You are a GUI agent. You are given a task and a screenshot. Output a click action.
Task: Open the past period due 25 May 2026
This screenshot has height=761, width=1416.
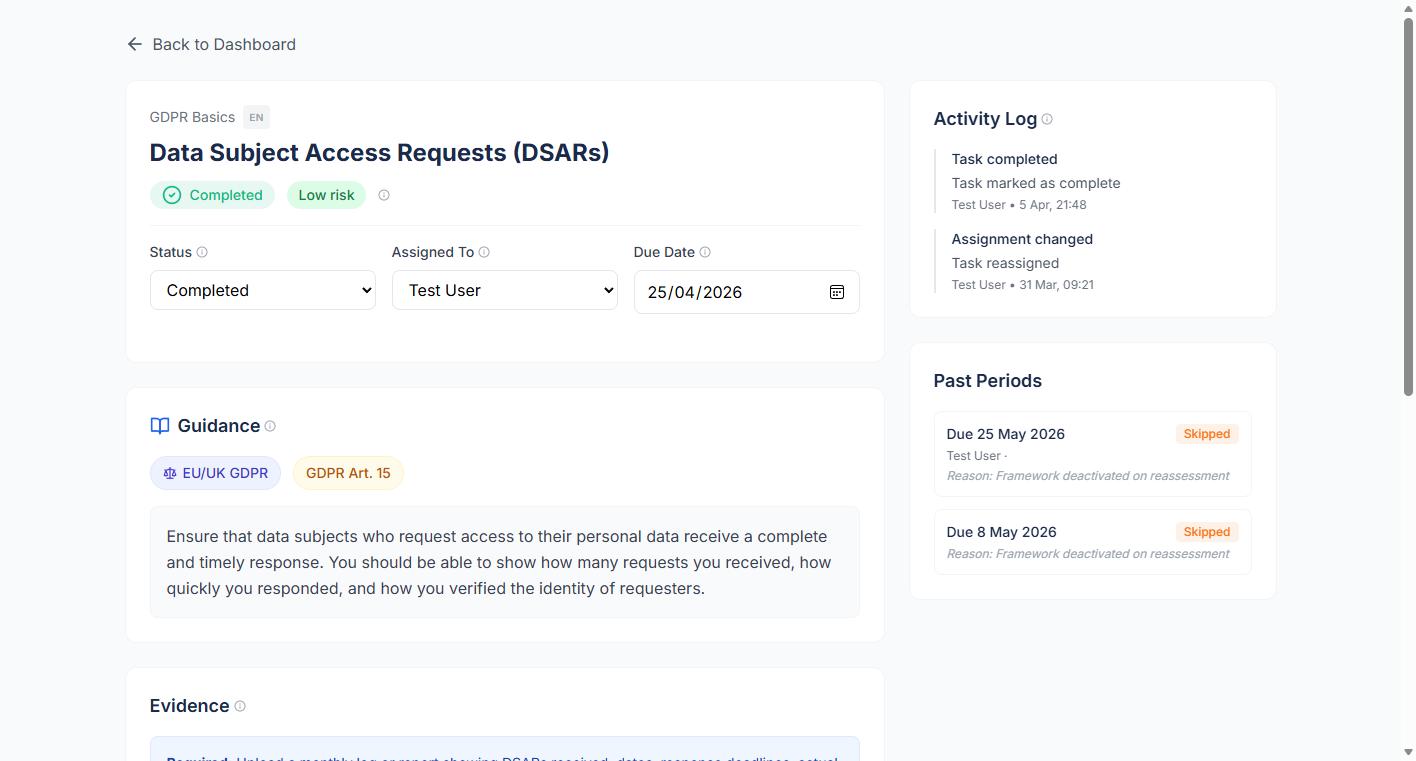[1092, 454]
